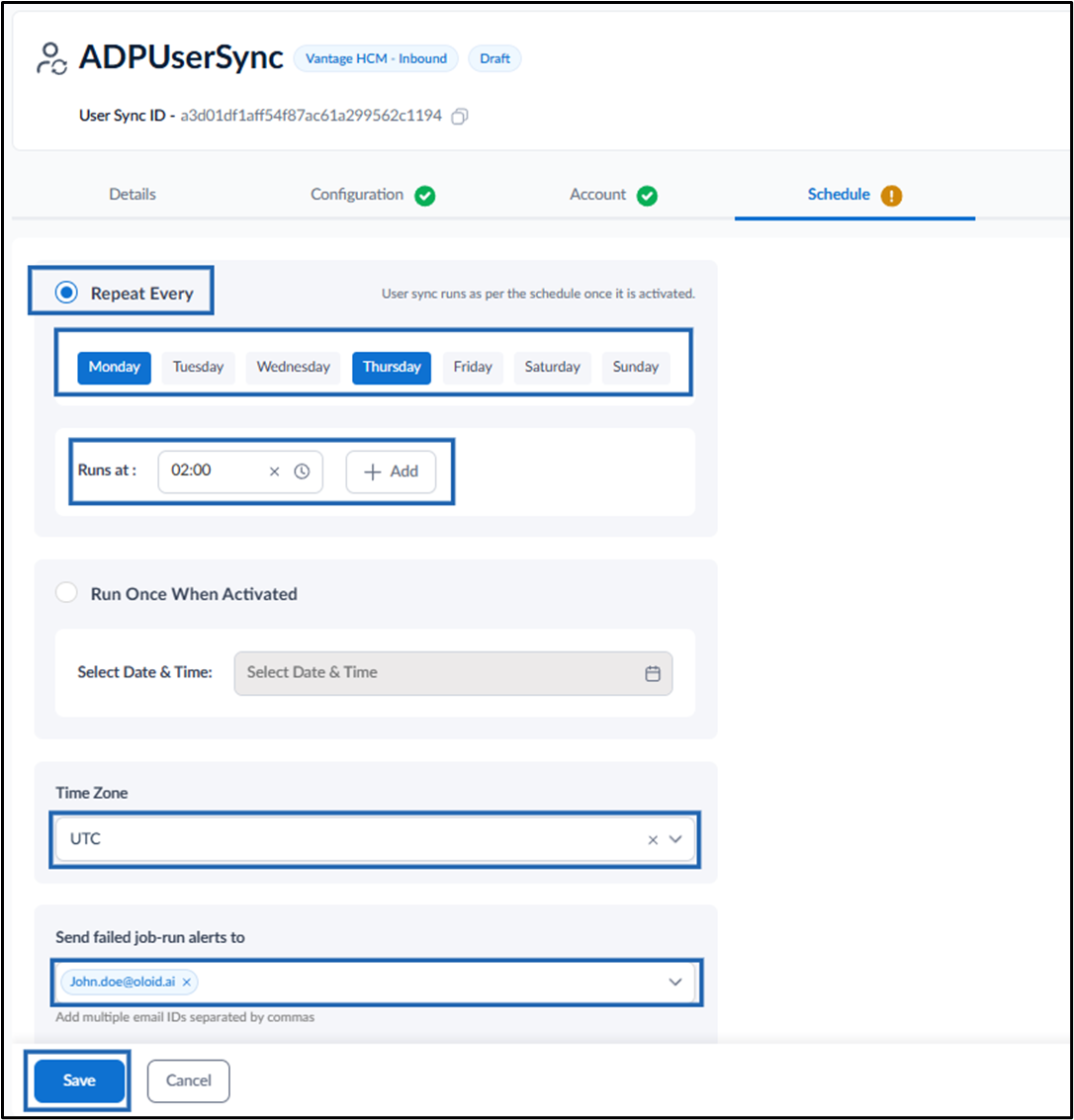Click the Runs at 02:00 time field
Viewport: 1074px width, 1120px height.
pos(240,472)
